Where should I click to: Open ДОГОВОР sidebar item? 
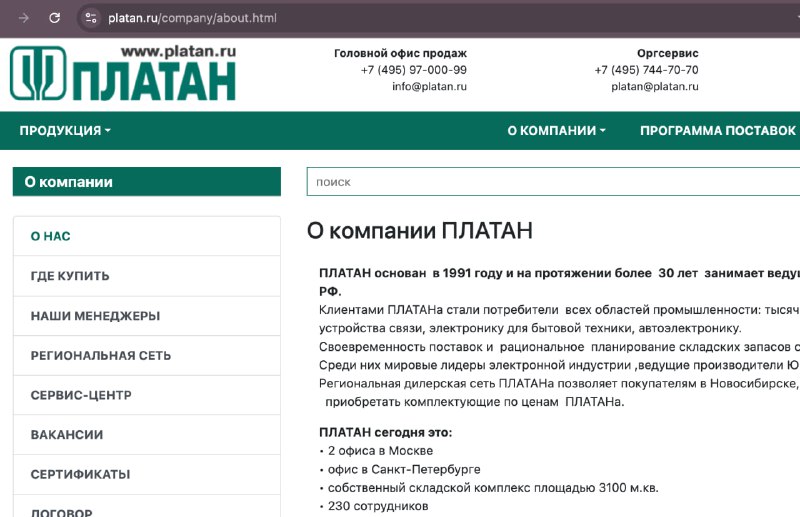point(147,506)
